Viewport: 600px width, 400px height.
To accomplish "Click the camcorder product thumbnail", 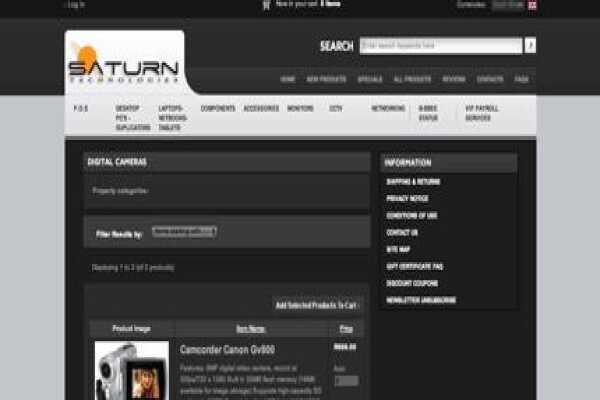I will coord(132,370).
